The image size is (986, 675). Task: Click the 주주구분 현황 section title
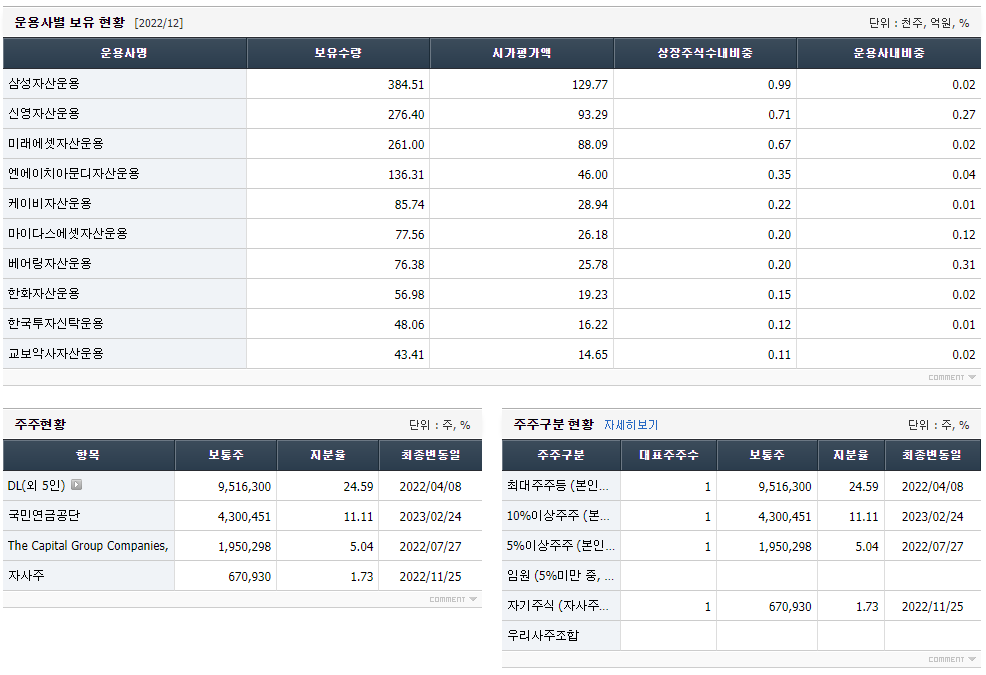coord(553,425)
